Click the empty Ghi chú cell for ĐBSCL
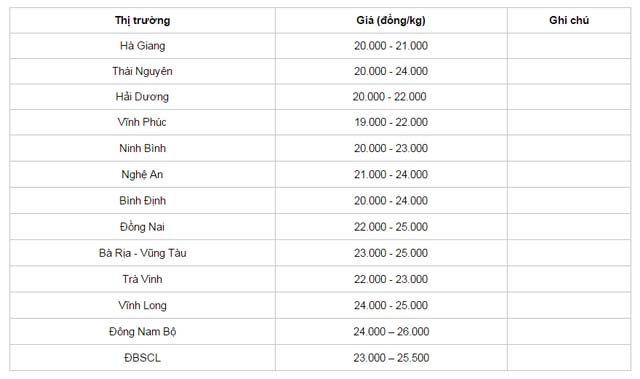 [569, 358]
